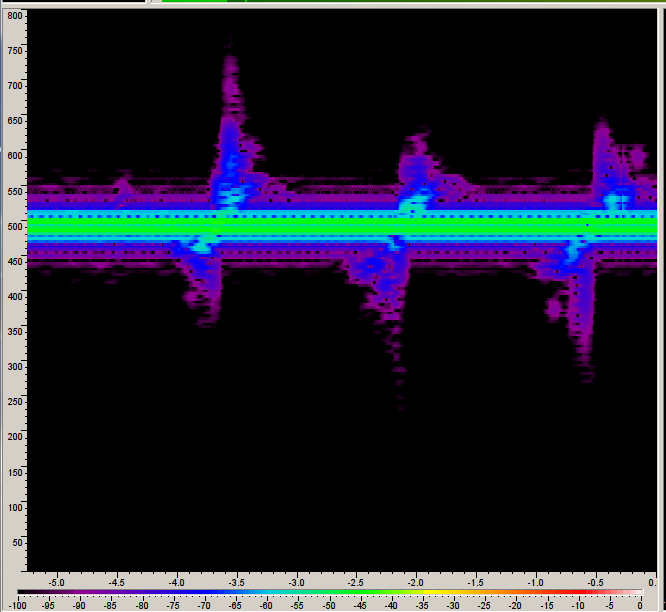Select the -50 value on the color scale

point(329,606)
